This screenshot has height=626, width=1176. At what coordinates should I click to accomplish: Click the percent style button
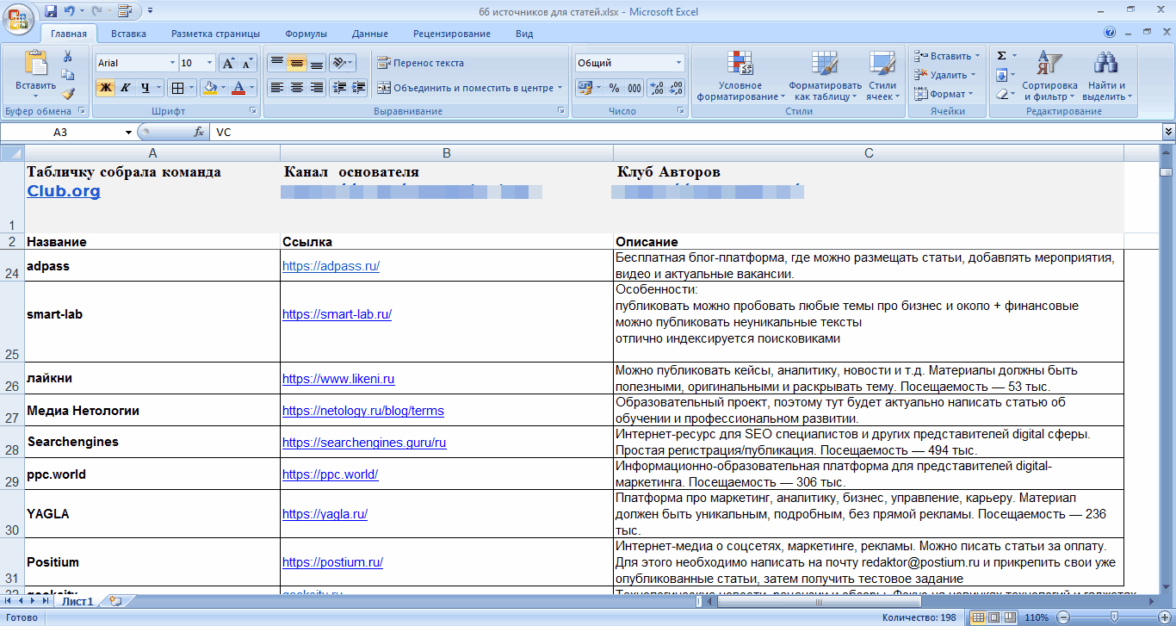click(x=613, y=88)
